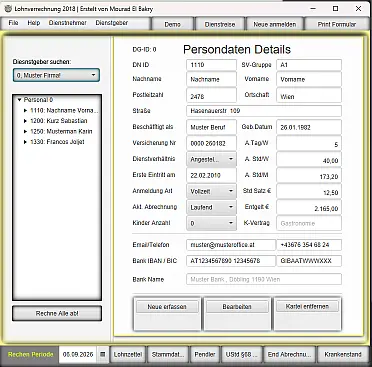The height and width of the screenshot is (367, 372).
Task: Click the email field muster@musteroffice.at
Action: pos(231,245)
